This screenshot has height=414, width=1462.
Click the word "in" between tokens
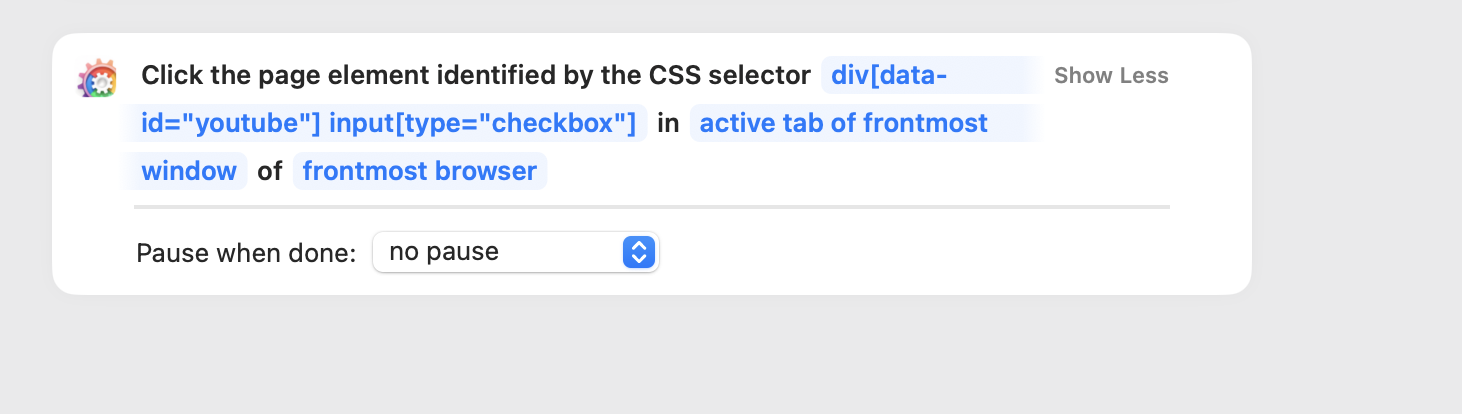(x=668, y=123)
